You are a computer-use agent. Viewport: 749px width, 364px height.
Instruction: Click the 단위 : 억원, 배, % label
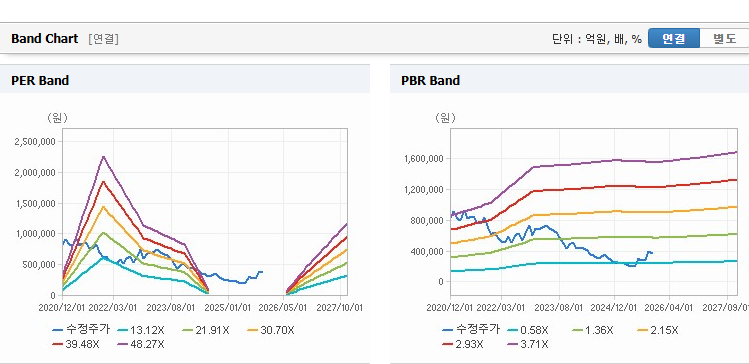click(x=597, y=39)
